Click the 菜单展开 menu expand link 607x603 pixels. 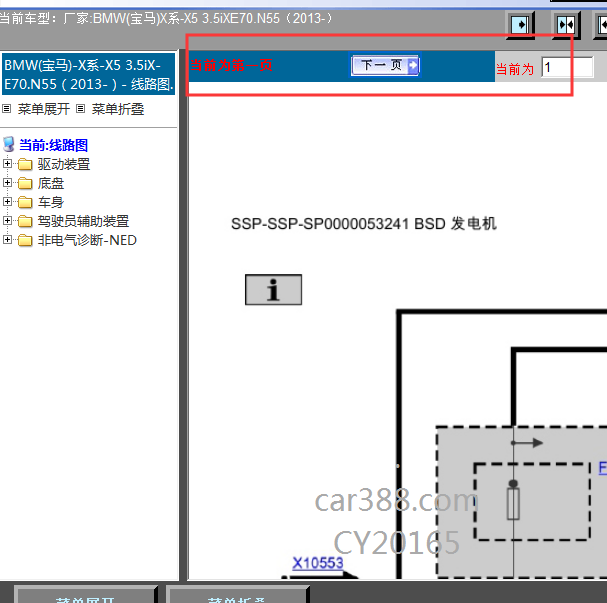point(44,109)
